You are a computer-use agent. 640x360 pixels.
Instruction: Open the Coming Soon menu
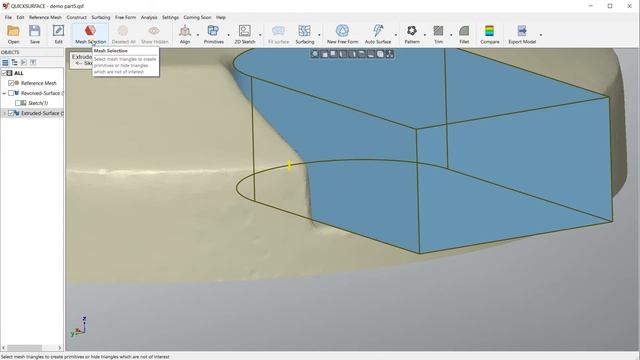pos(197,18)
